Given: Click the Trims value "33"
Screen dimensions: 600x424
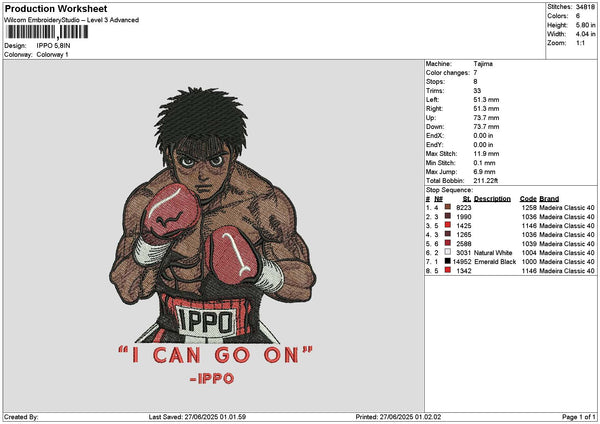Looking at the screenshot, I should (477, 91).
